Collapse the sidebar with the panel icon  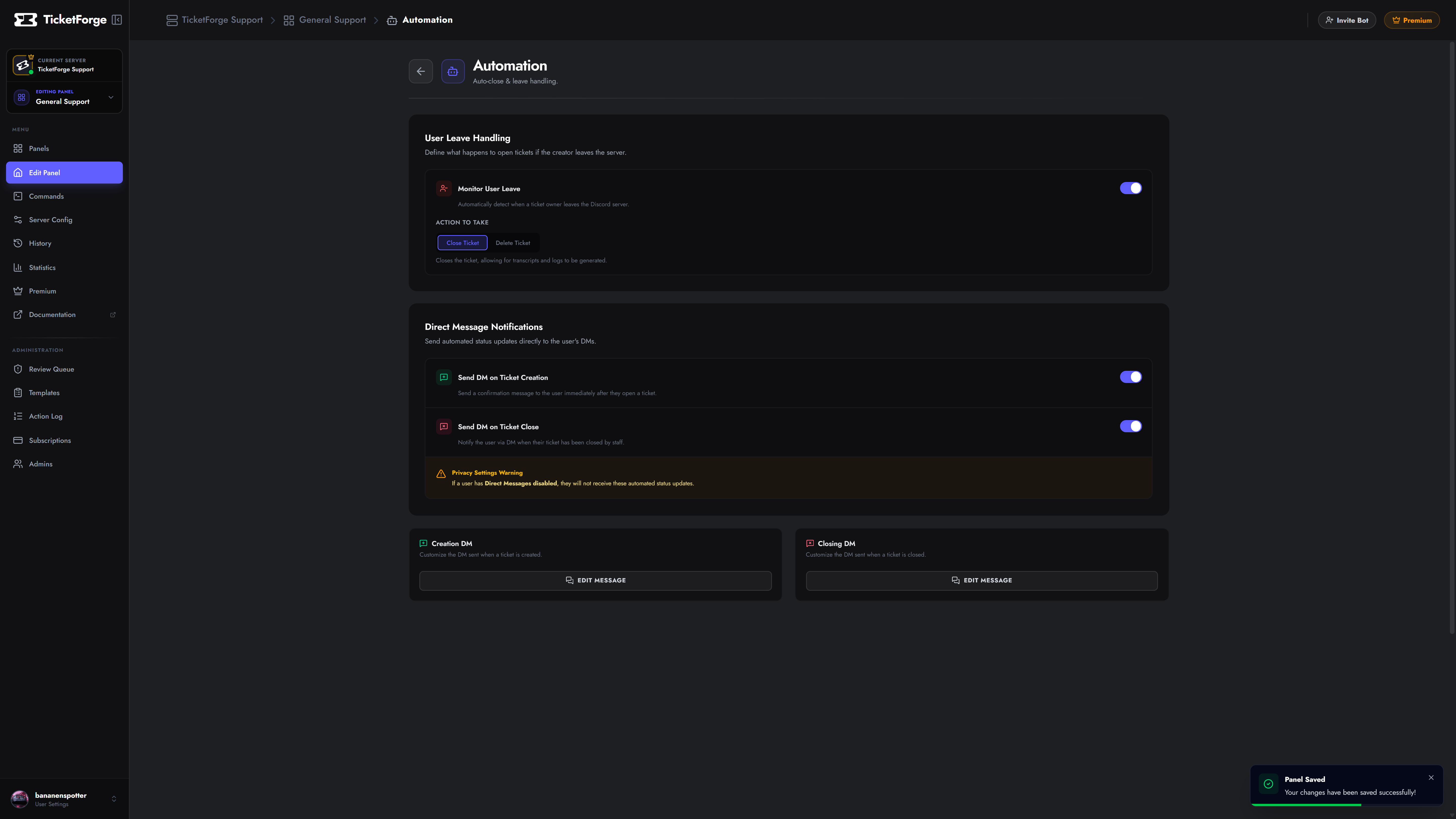coord(117,20)
